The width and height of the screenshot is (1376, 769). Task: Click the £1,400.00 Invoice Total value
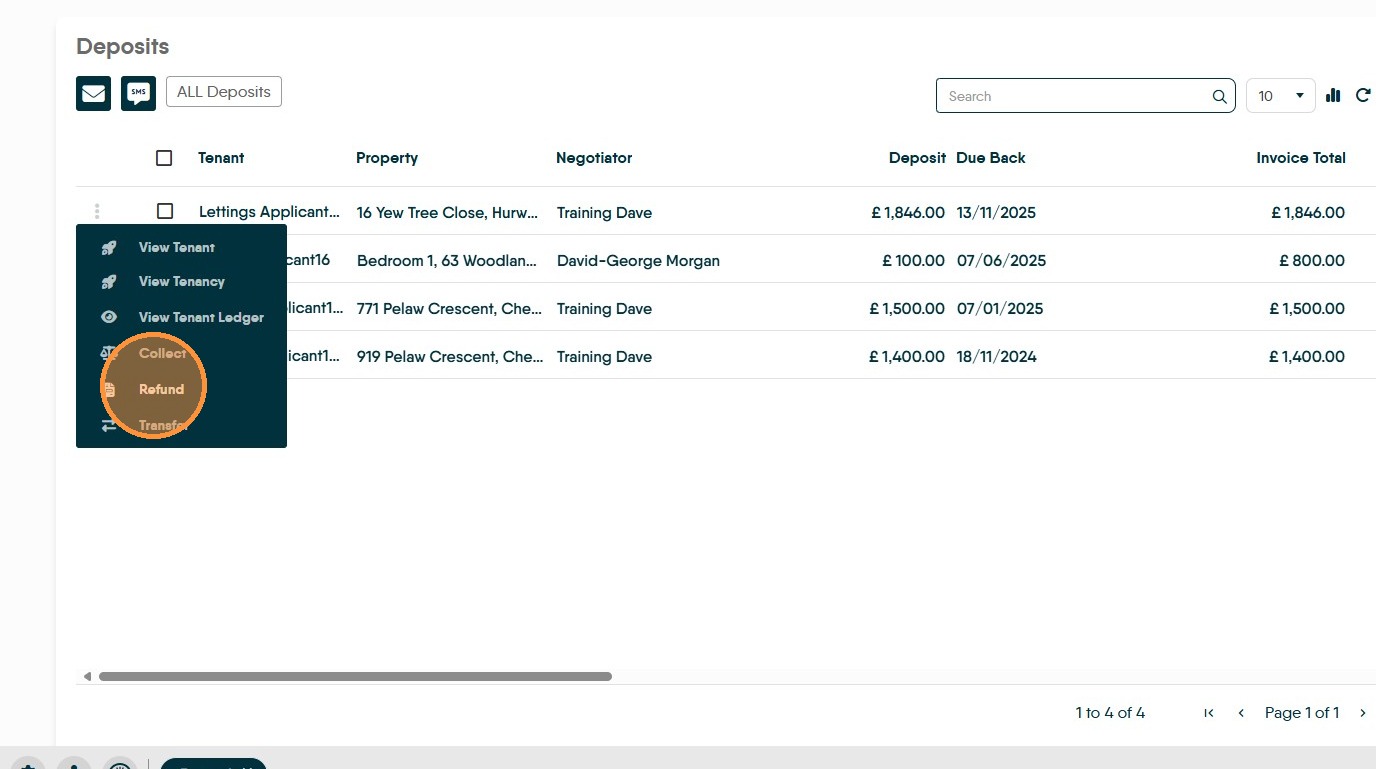(1307, 357)
